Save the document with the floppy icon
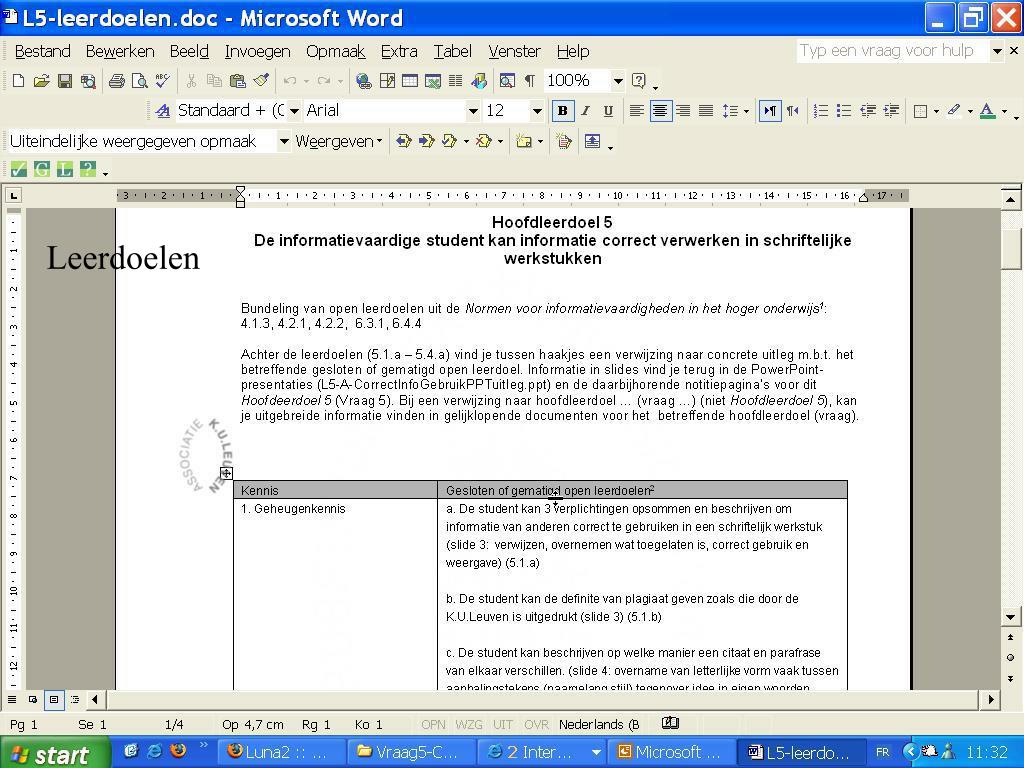The width and height of the screenshot is (1024, 768). click(65, 81)
